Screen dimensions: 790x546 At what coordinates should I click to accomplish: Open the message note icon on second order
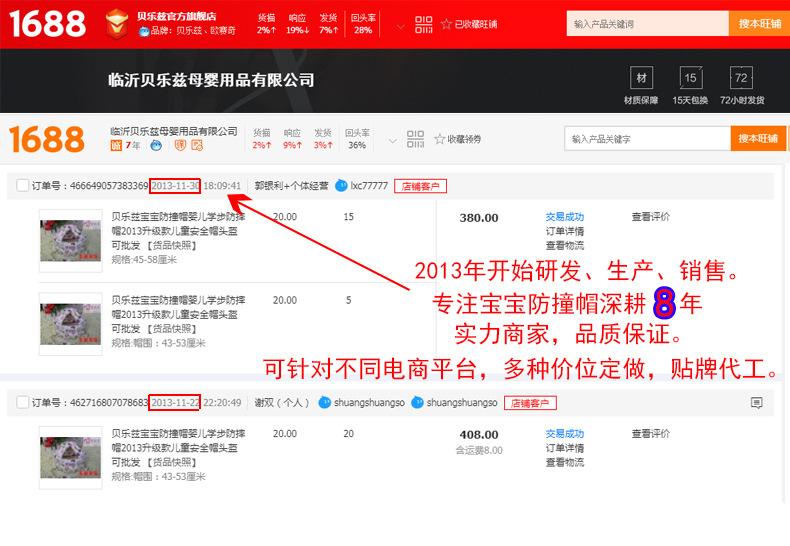pyautogui.click(x=757, y=403)
